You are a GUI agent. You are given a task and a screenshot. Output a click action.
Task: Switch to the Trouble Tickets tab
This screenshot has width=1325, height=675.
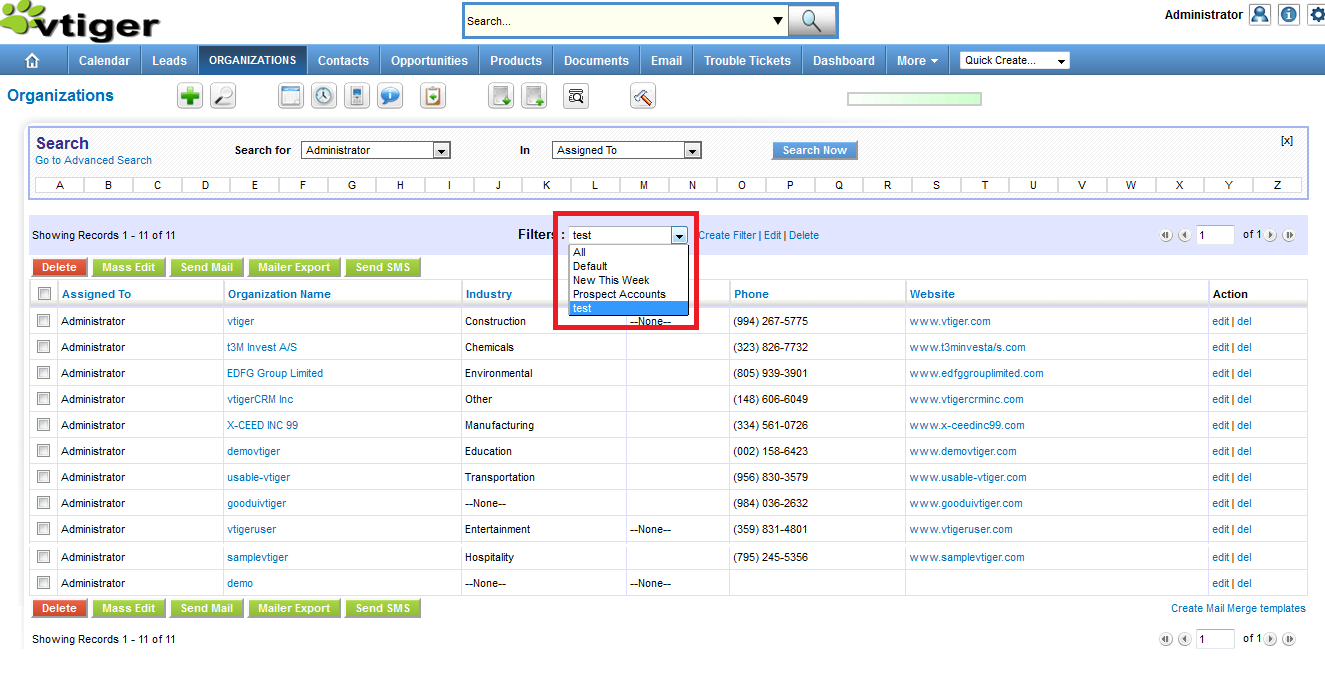point(747,61)
